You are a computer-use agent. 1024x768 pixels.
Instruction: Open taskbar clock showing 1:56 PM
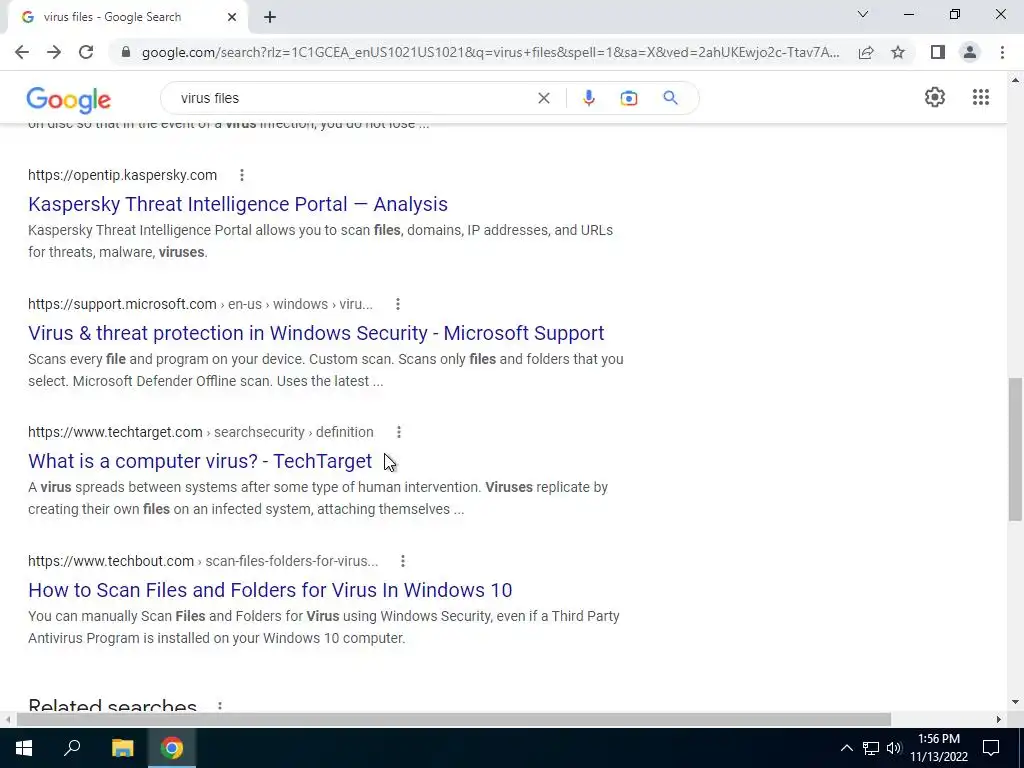click(x=939, y=748)
